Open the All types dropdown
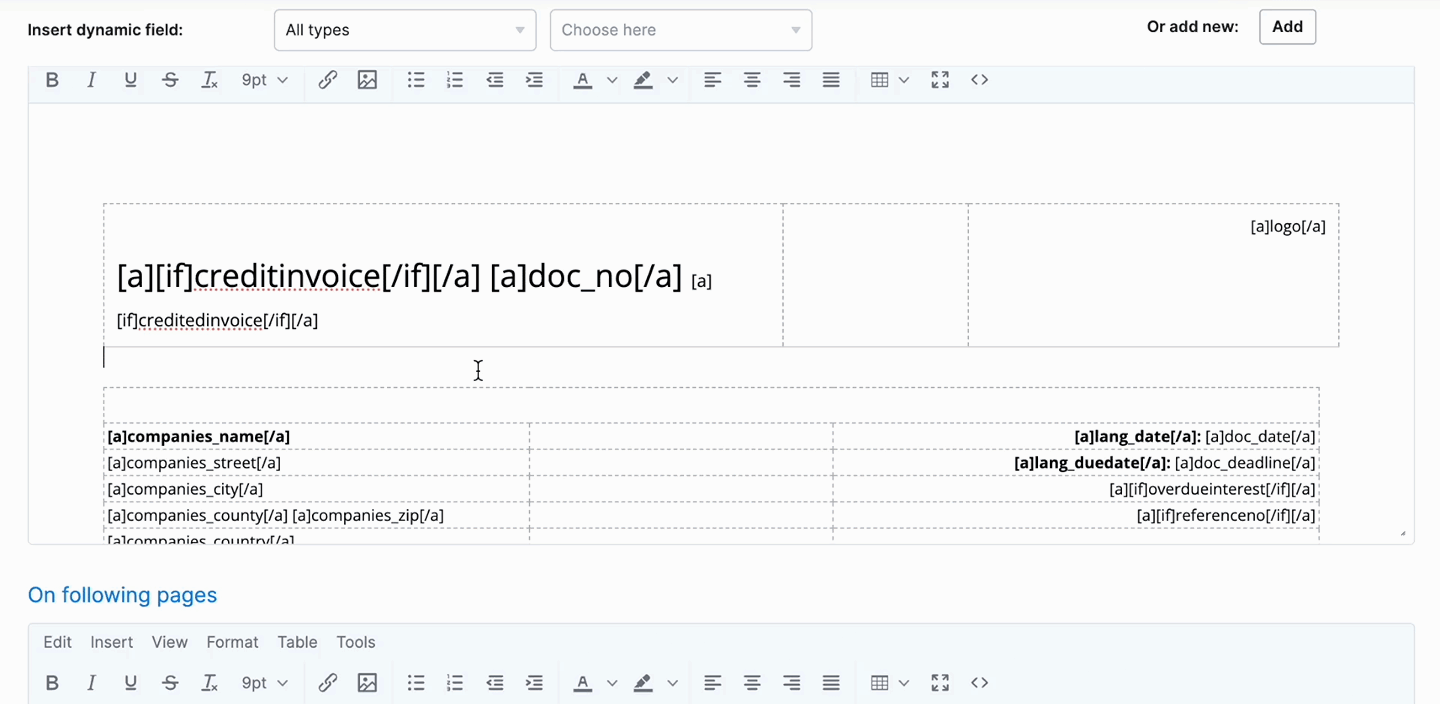This screenshot has height=704, width=1440. pos(405,30)
